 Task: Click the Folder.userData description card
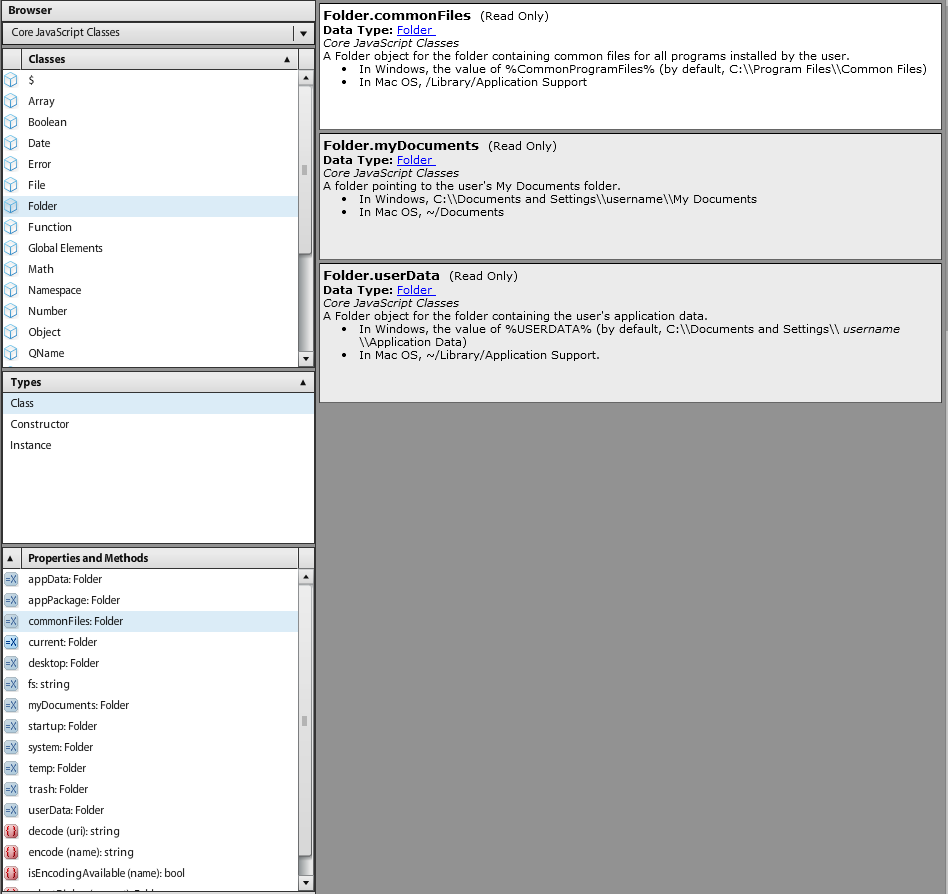(x=630, y=333)
